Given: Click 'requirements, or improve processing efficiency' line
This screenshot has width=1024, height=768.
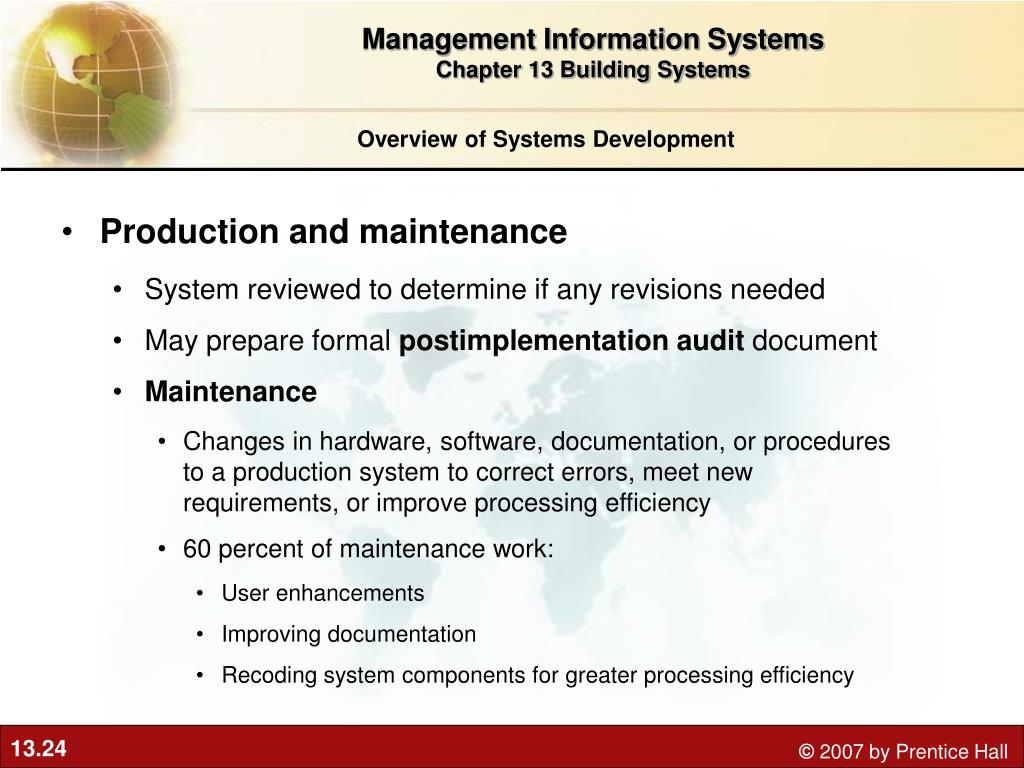Looking at the screenshot, I should click(447, 503).
